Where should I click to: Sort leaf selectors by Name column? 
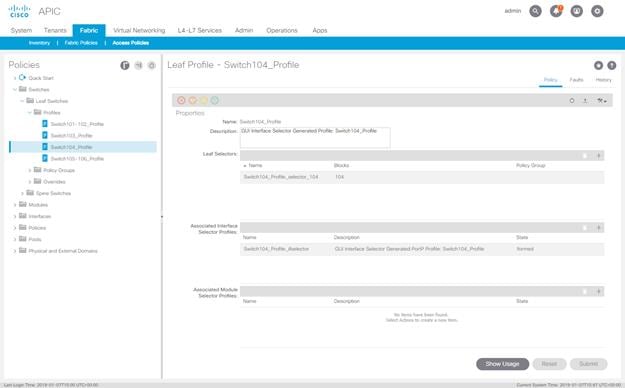255,165
